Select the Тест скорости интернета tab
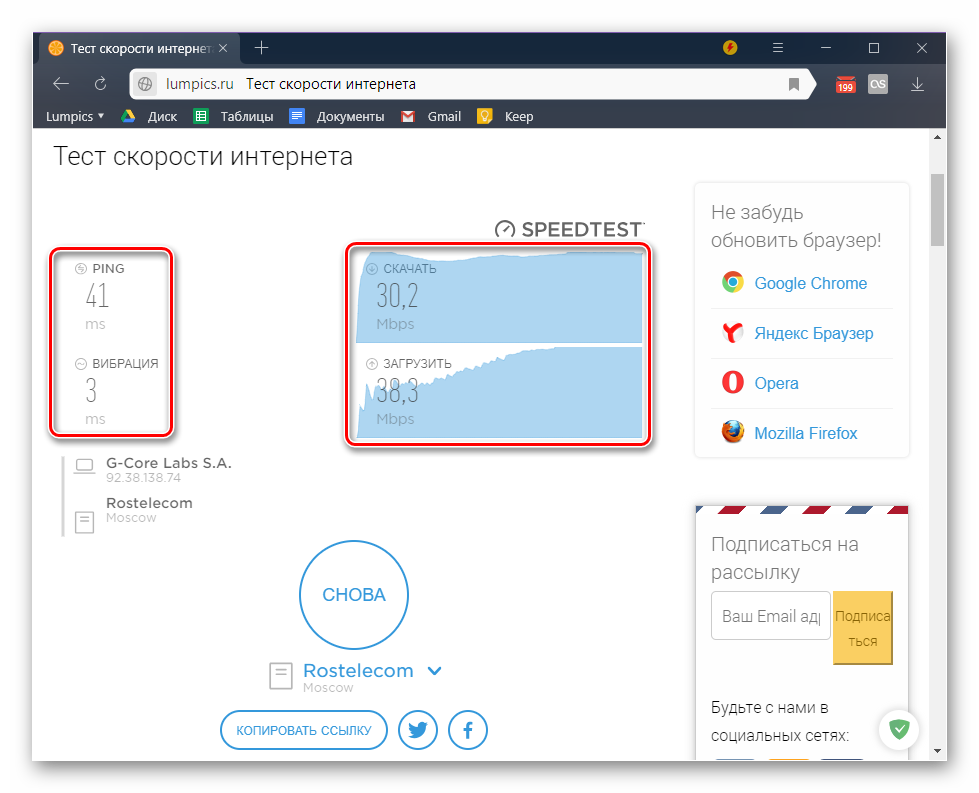This screenshot has height=793, width=979. [x=140, y=48]
